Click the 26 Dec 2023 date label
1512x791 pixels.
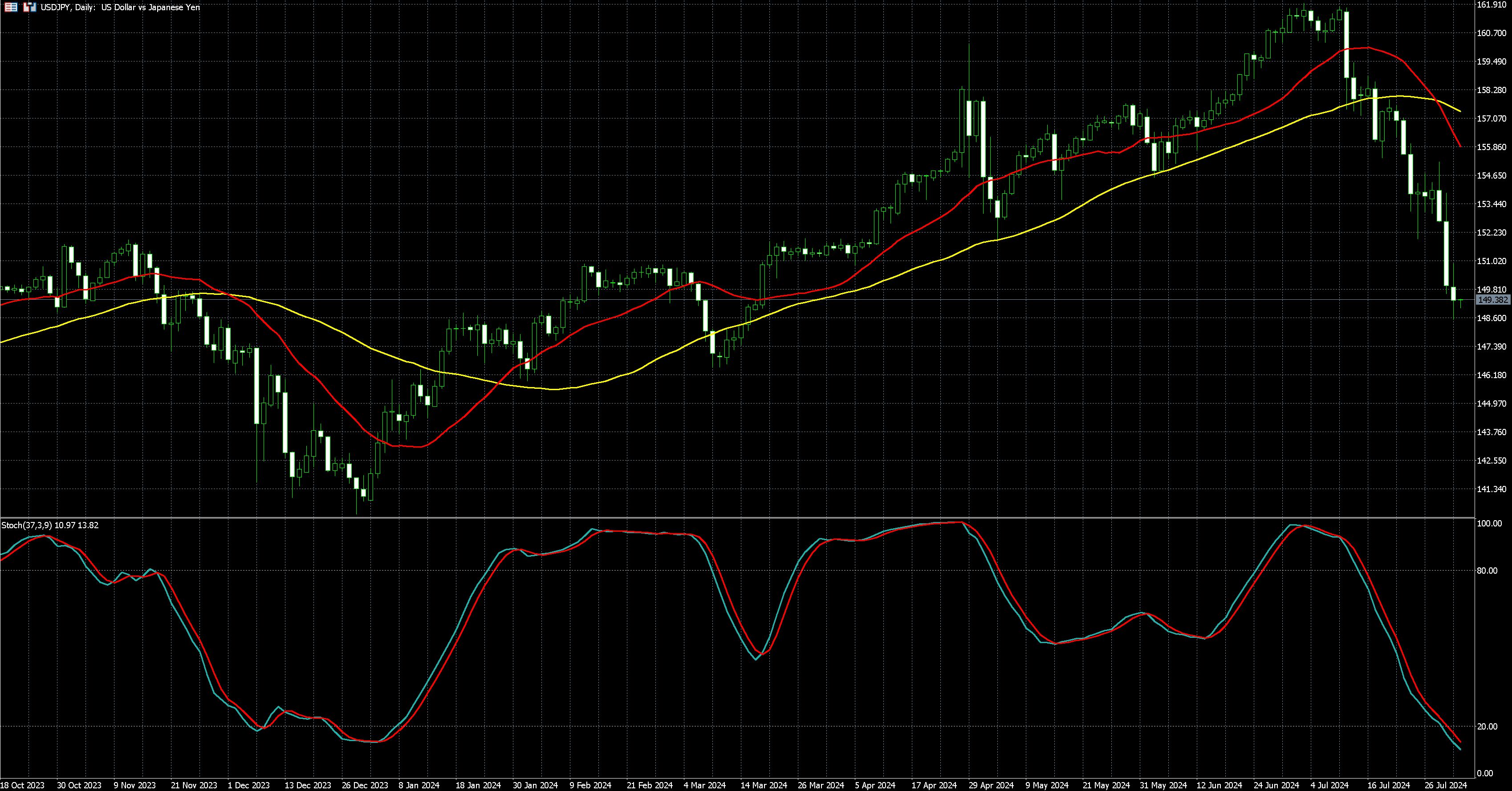click(x=365, y=785)
